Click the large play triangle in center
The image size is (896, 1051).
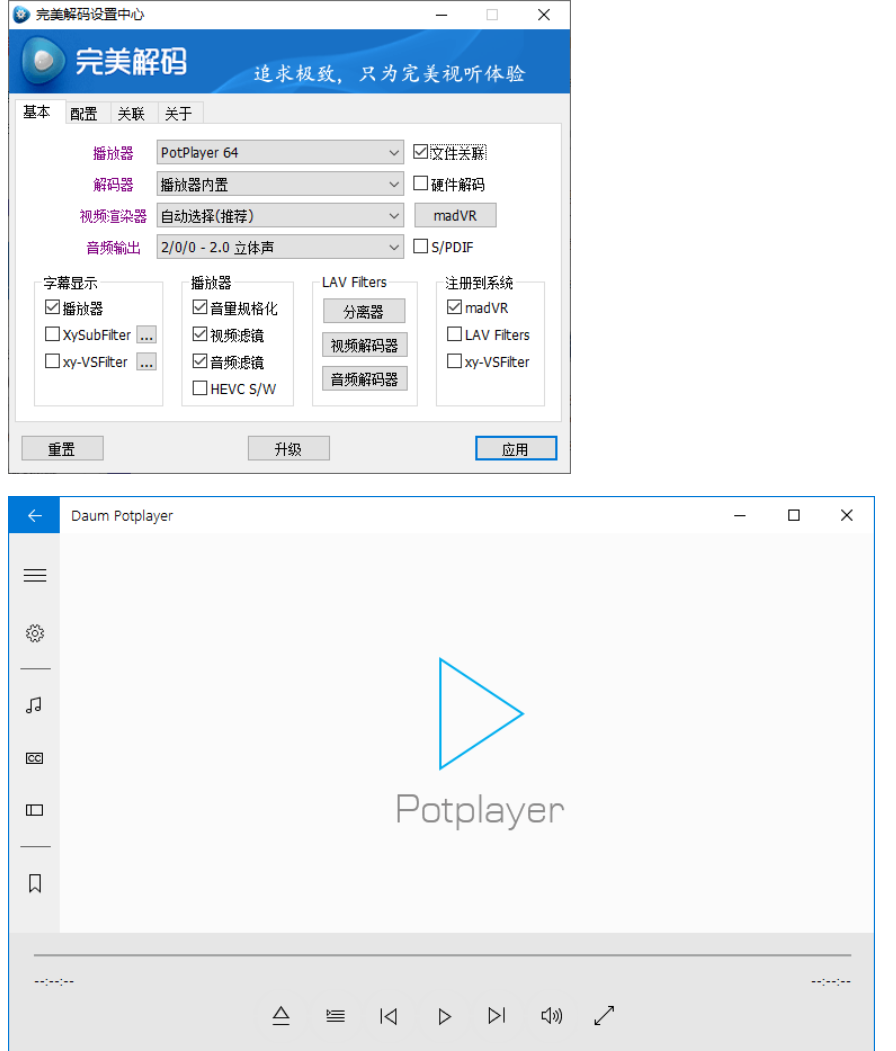pyautogui.click(x=481, y=714)
